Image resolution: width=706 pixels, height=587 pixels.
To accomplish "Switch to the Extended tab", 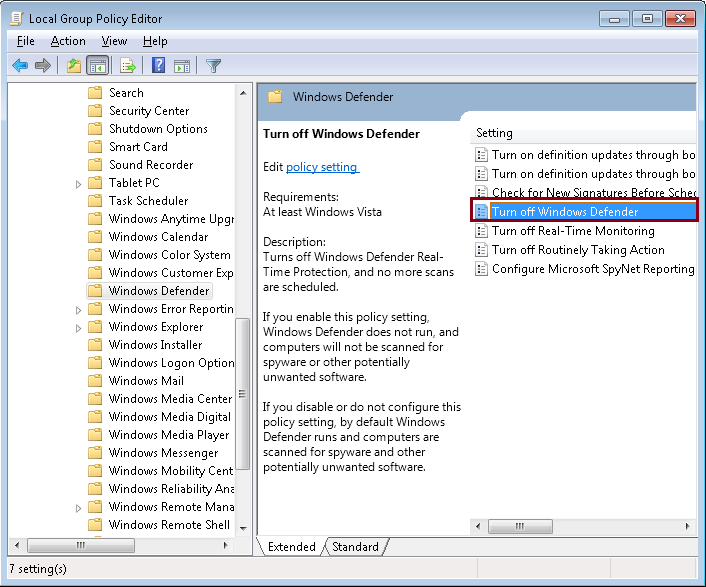I will click(x=291, y=546).
